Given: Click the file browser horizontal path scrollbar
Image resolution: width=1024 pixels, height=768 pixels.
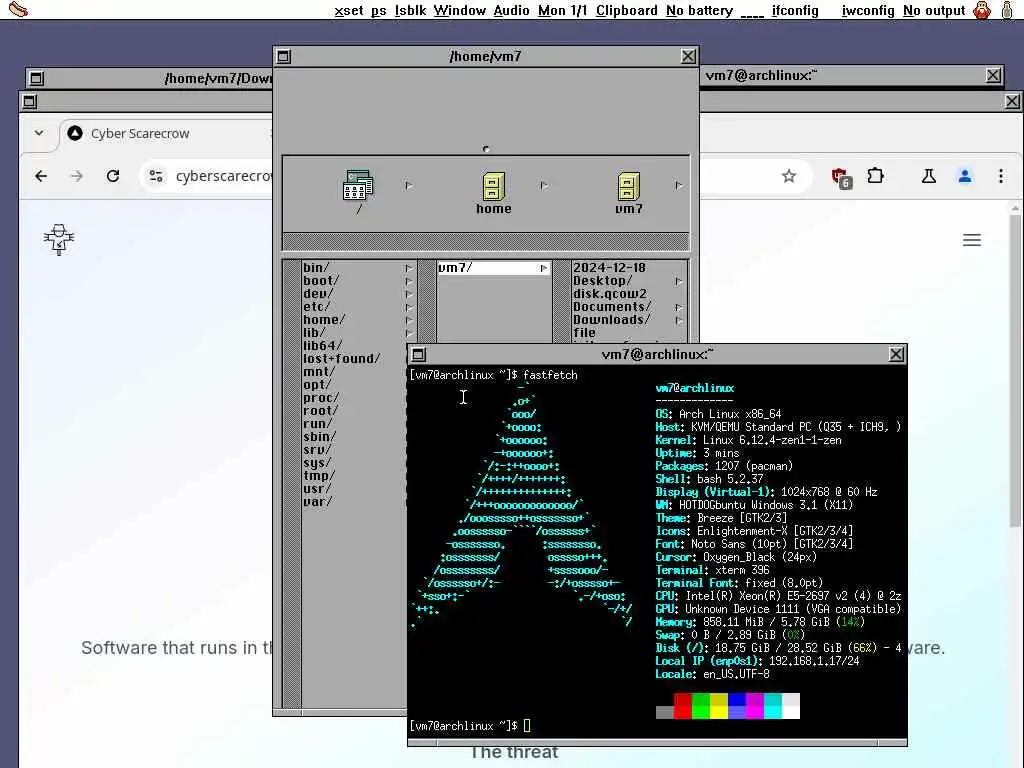Looking at the screenshot, I should coord(485,242).
